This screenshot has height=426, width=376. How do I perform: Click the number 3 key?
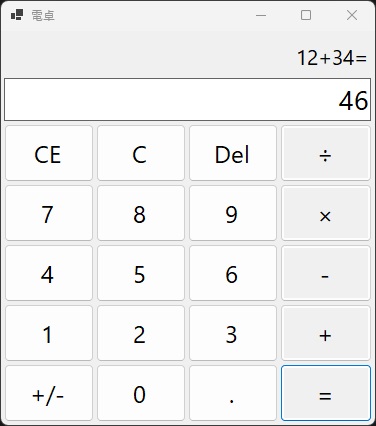coord(233,333)
